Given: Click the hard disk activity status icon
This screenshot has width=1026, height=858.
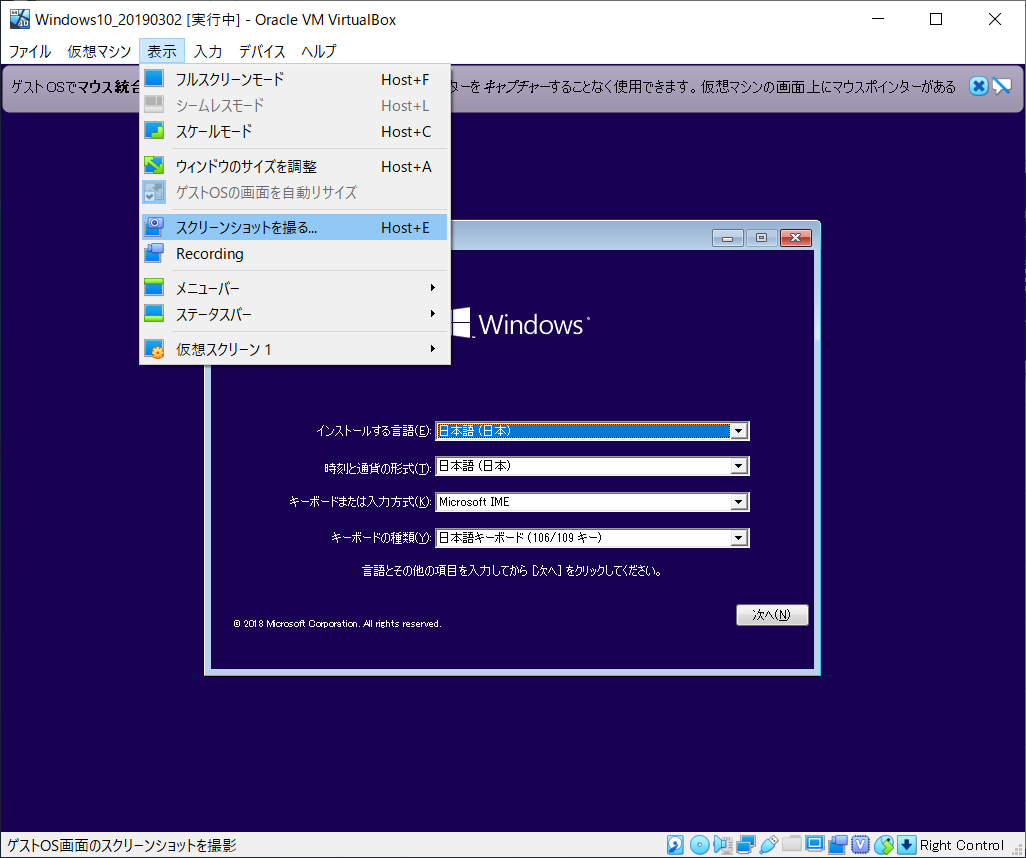Looking at the screenshot, I should point(675,845).
